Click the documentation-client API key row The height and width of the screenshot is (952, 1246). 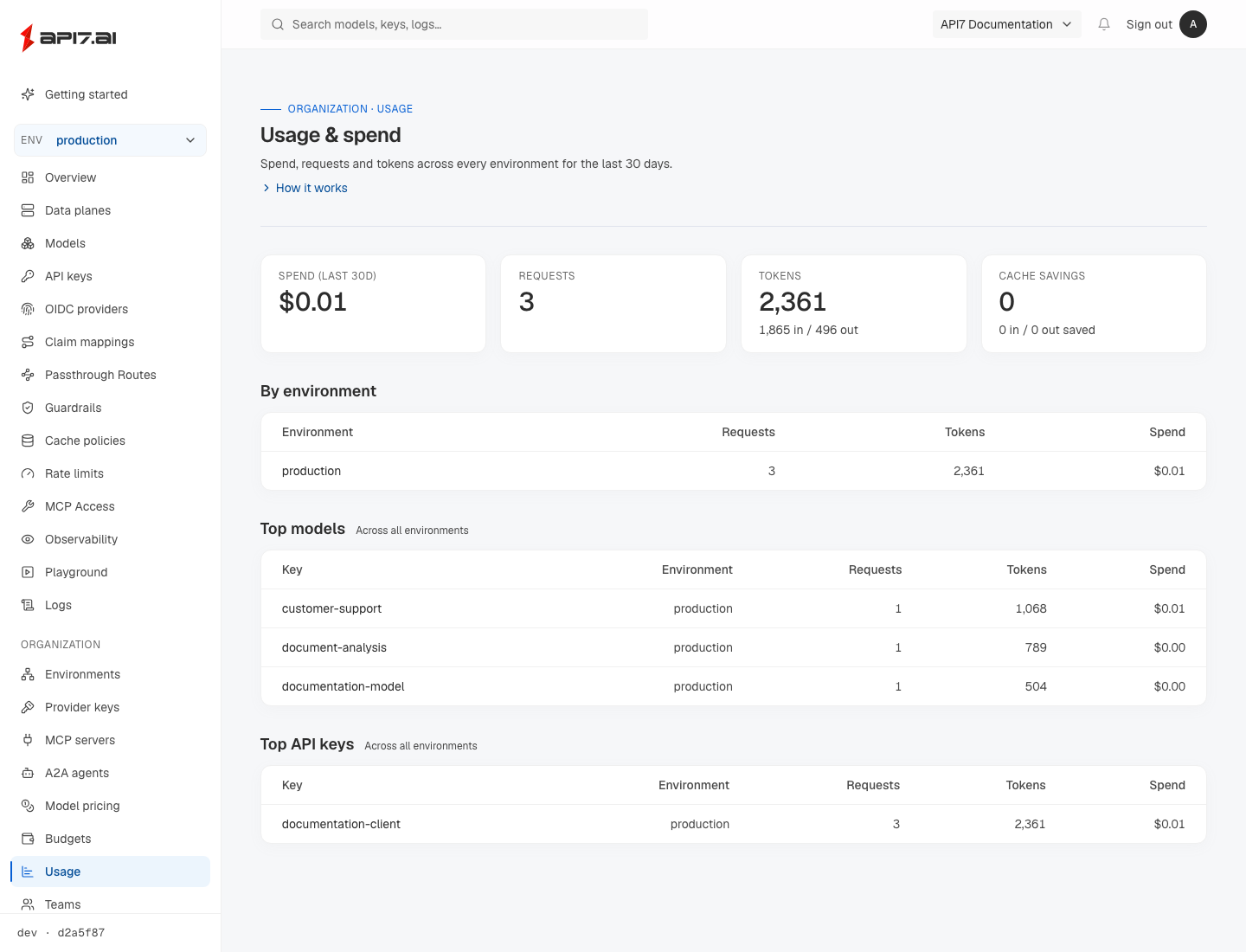pyautogui.click(x=734, y=824)
